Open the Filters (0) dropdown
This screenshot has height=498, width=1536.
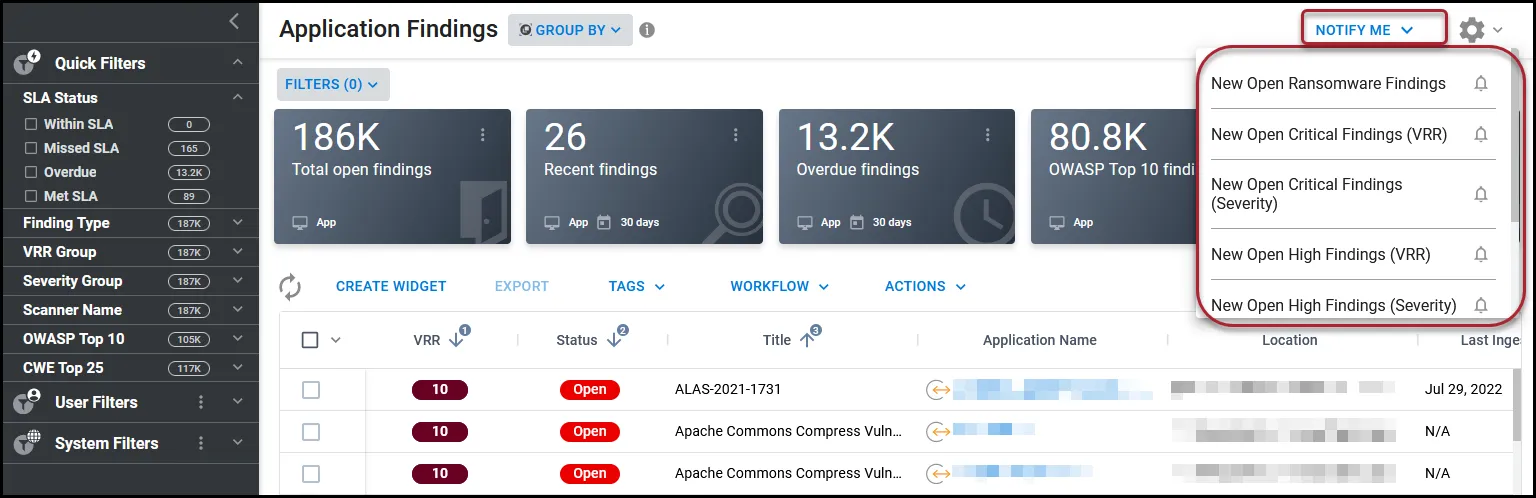click(333, 85)
